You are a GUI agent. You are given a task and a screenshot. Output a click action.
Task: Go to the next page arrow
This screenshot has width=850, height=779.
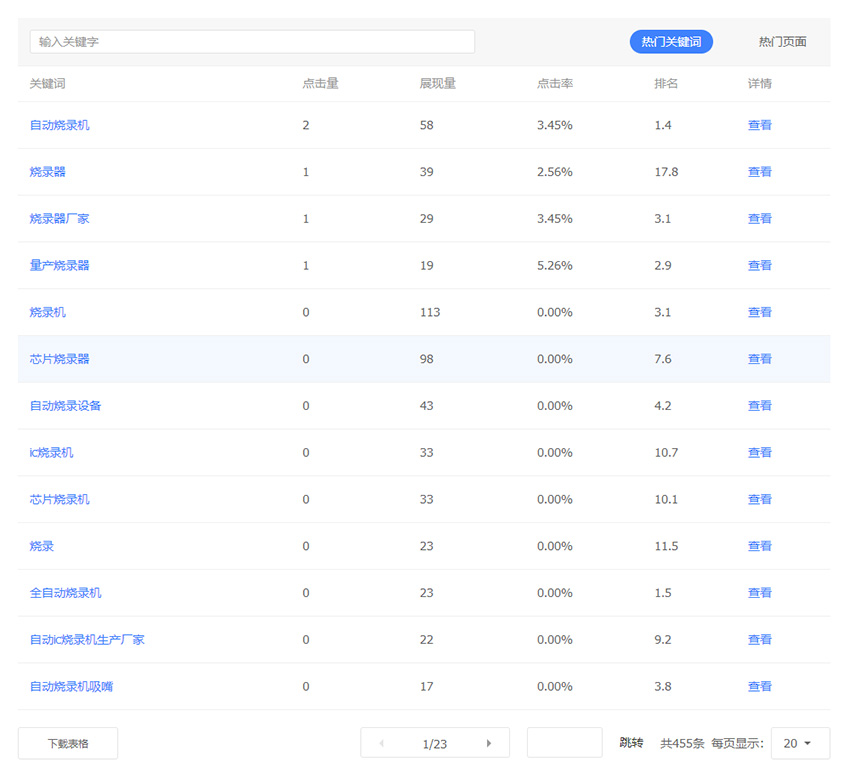[x=488, y=743]
